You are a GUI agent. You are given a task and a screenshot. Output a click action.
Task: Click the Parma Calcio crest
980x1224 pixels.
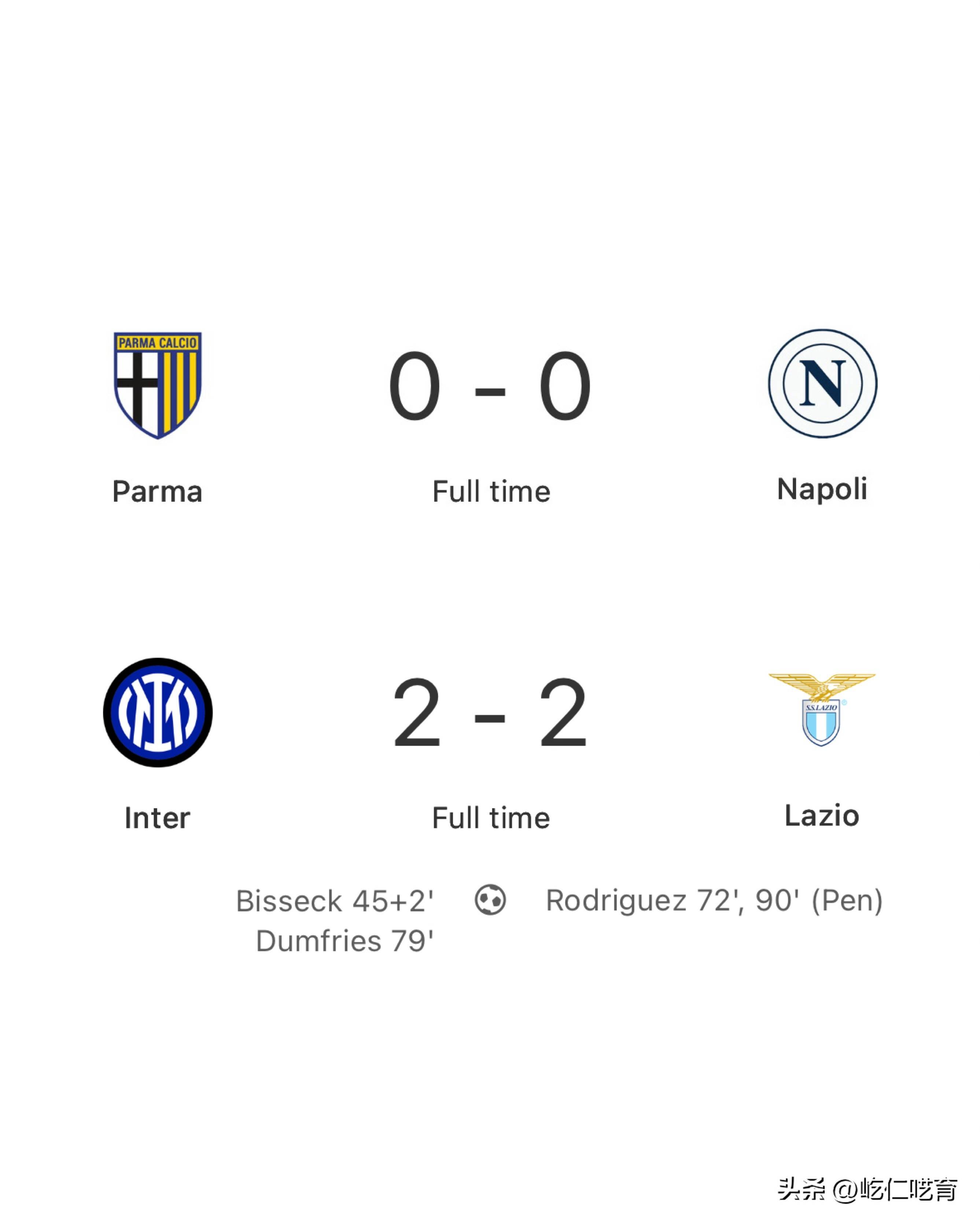[158, 384]
